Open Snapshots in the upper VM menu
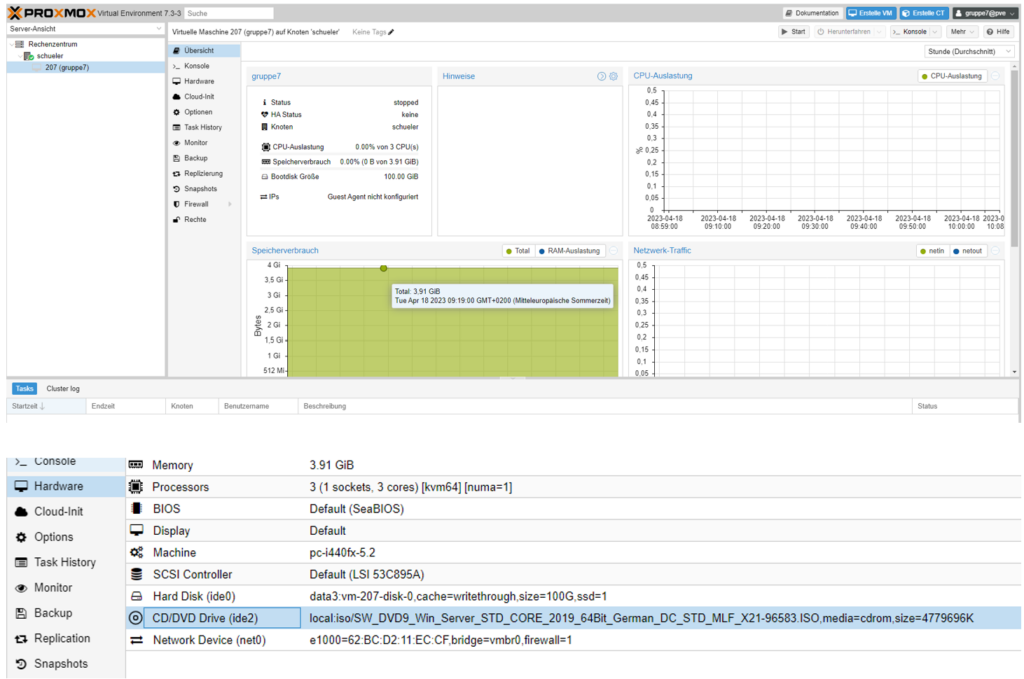 click(199, 189)
